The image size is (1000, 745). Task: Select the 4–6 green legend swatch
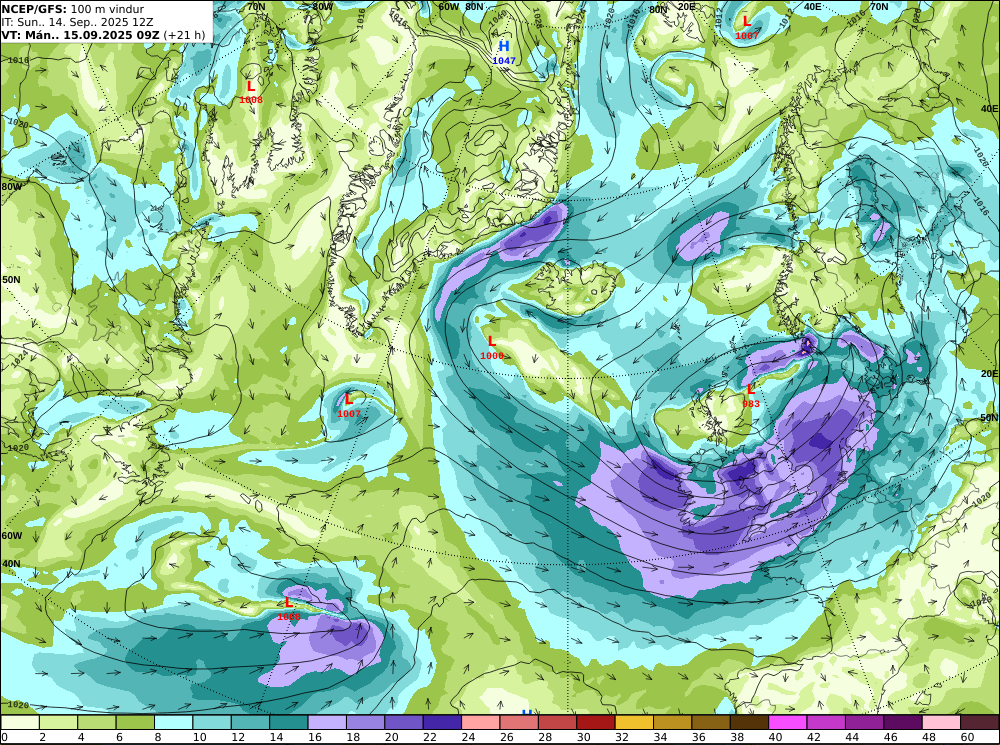[x=97, y=722]
